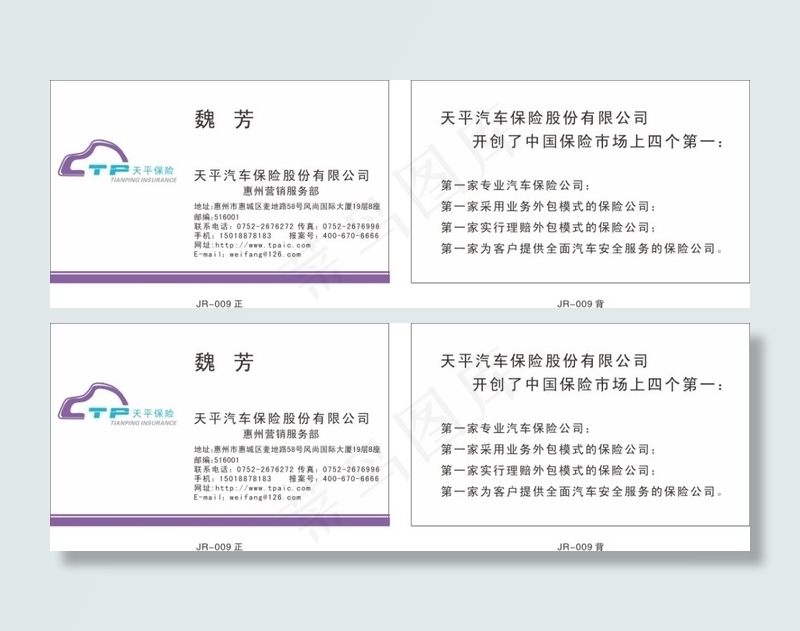
Task: Click the lower JR-009 正 label
Action: tap(219, 547)
